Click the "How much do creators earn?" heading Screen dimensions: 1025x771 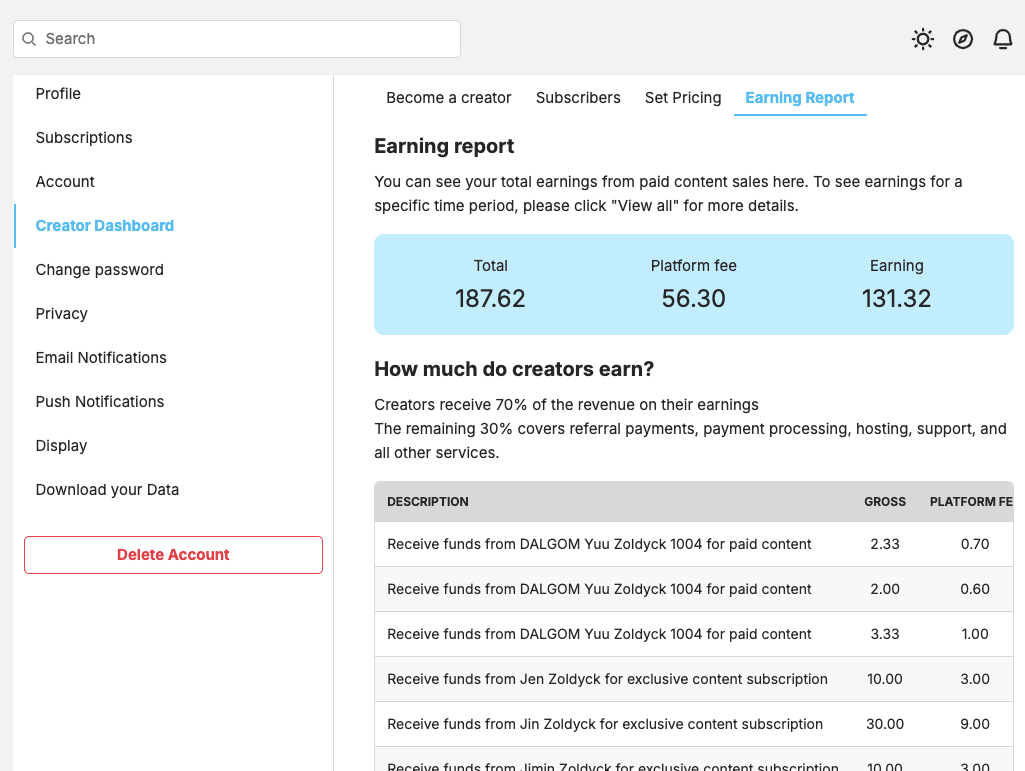[514, 369]
